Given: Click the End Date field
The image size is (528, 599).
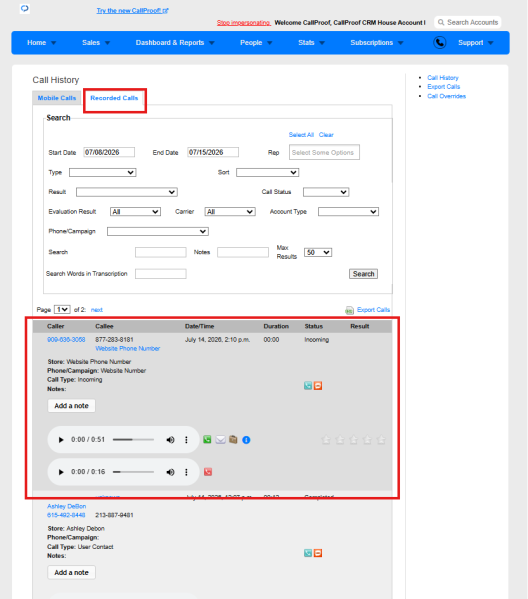Looking at the screenshot, I should coord(213,152).
